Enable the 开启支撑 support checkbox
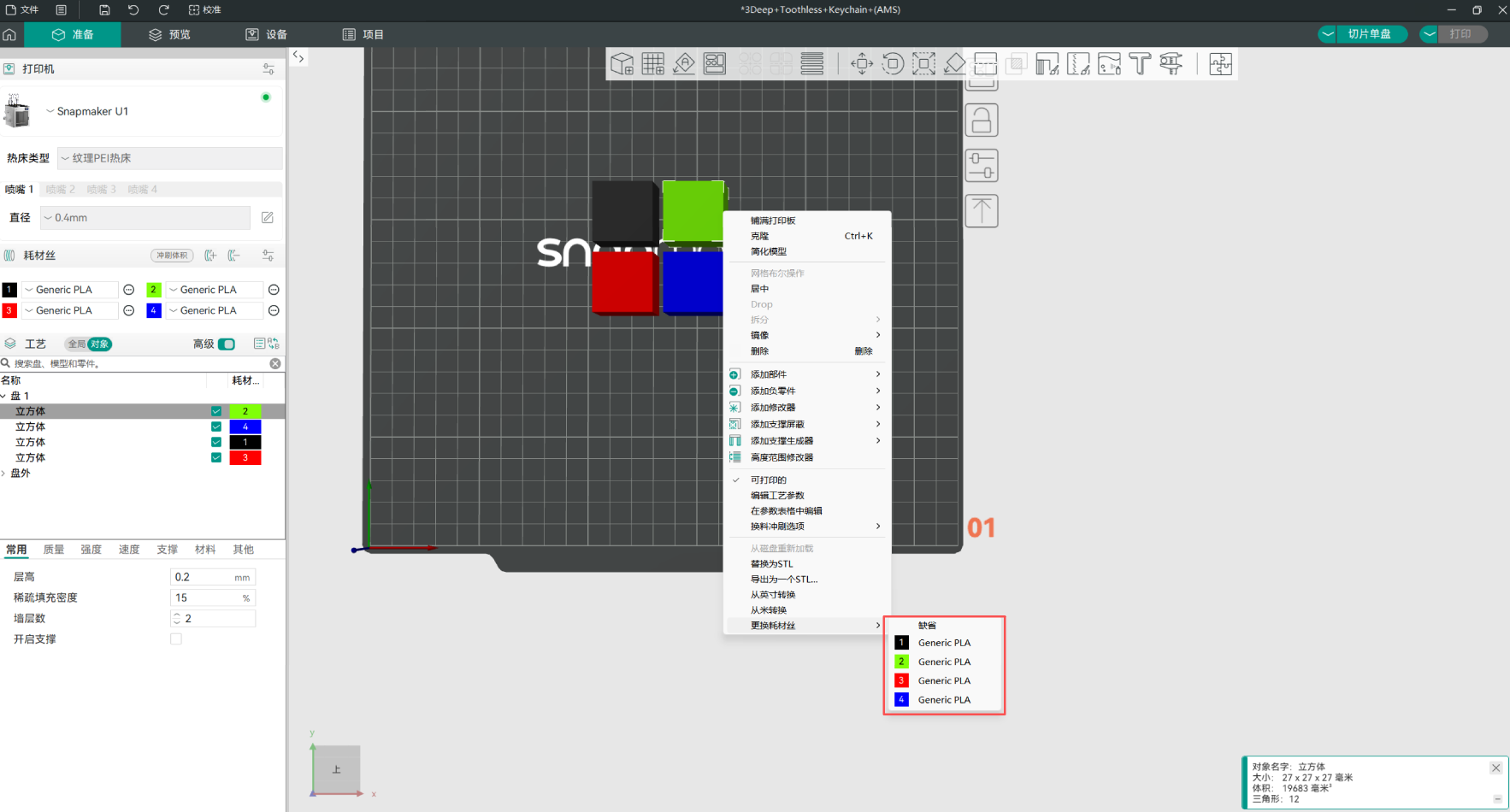This screenshot has width=1510, height=812. [176, 638]
